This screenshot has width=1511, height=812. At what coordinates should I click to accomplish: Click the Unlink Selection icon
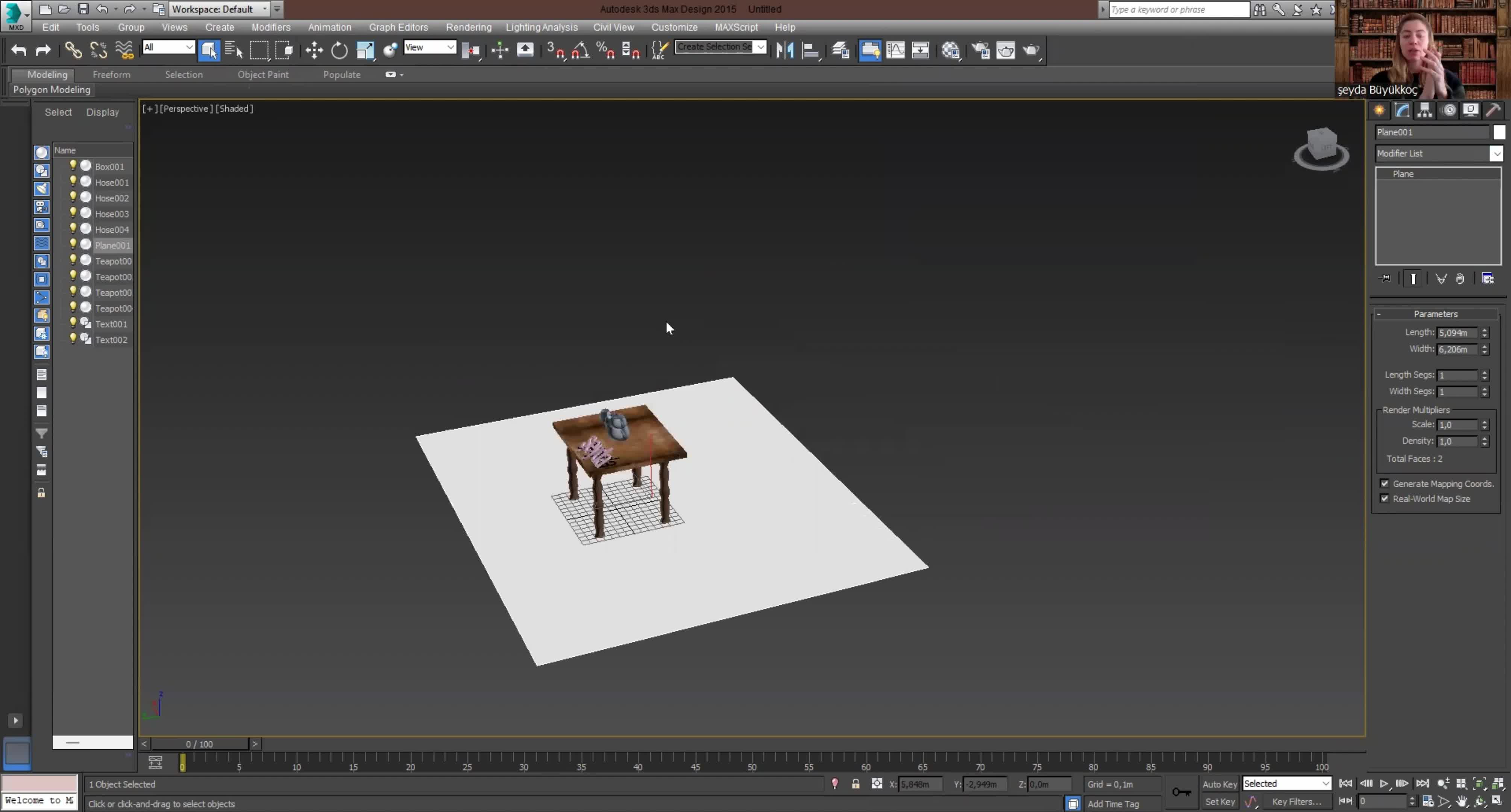pyautogui.click(x=99, y=50)
